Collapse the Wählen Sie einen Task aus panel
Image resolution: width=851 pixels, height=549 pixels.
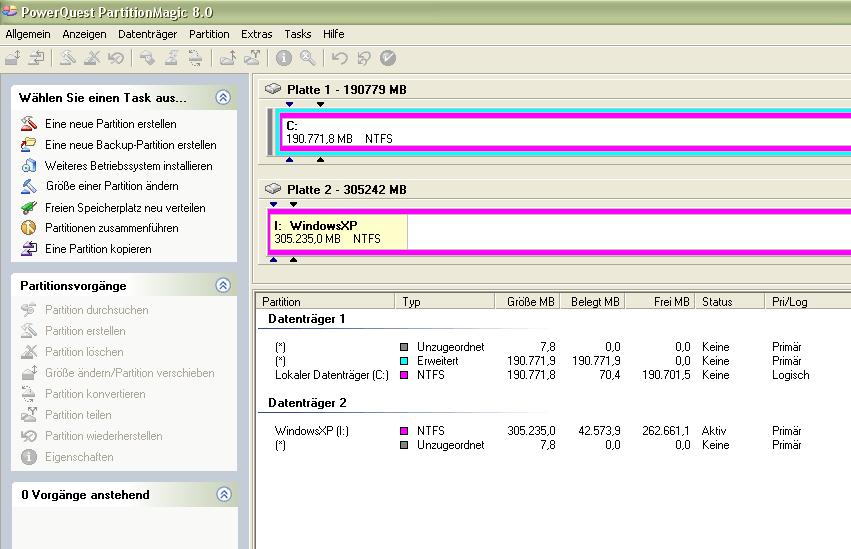click(x=223, y=97)
